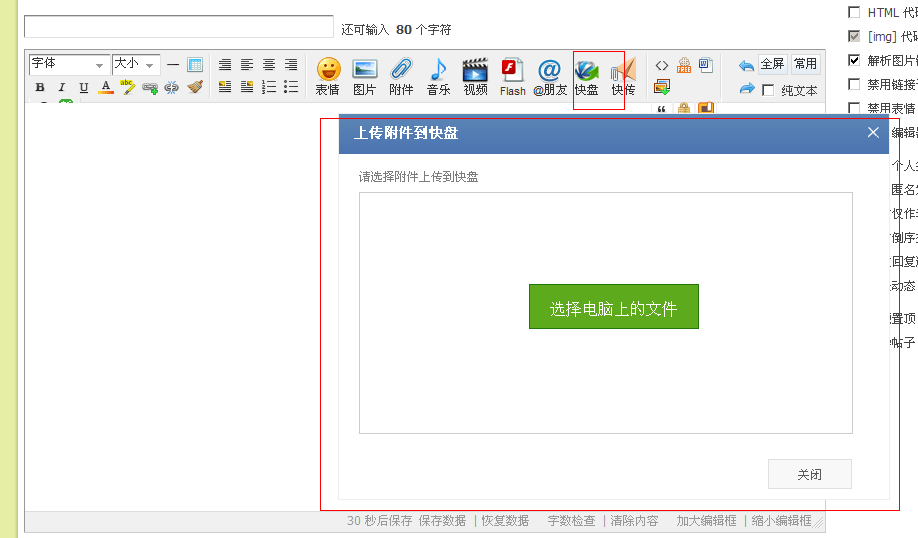The width and height of the screenshot is (918, 538).
Task: Open the 大小 font size dropdown
Action: [136, 64]
